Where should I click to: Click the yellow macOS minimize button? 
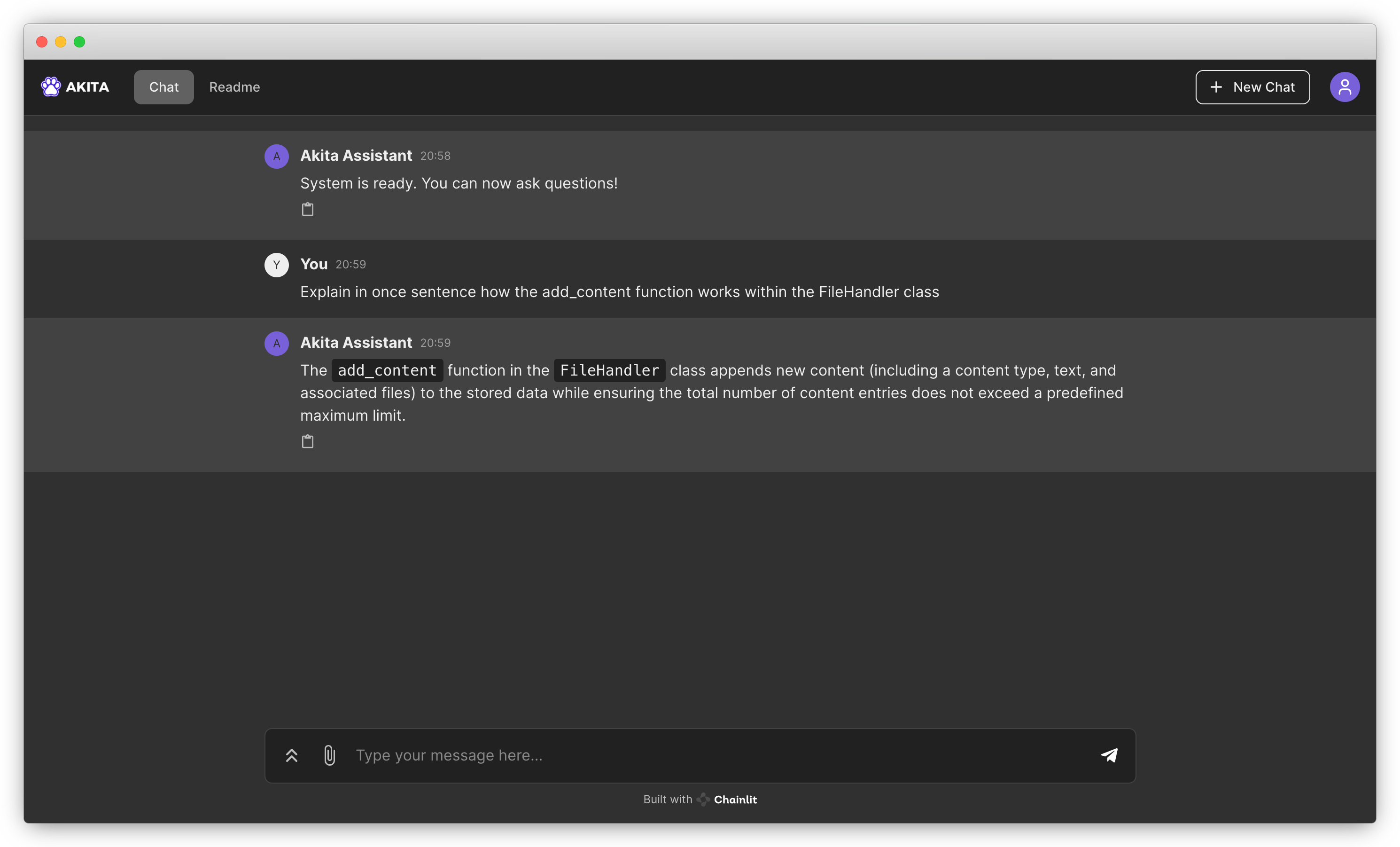point(61,42)
